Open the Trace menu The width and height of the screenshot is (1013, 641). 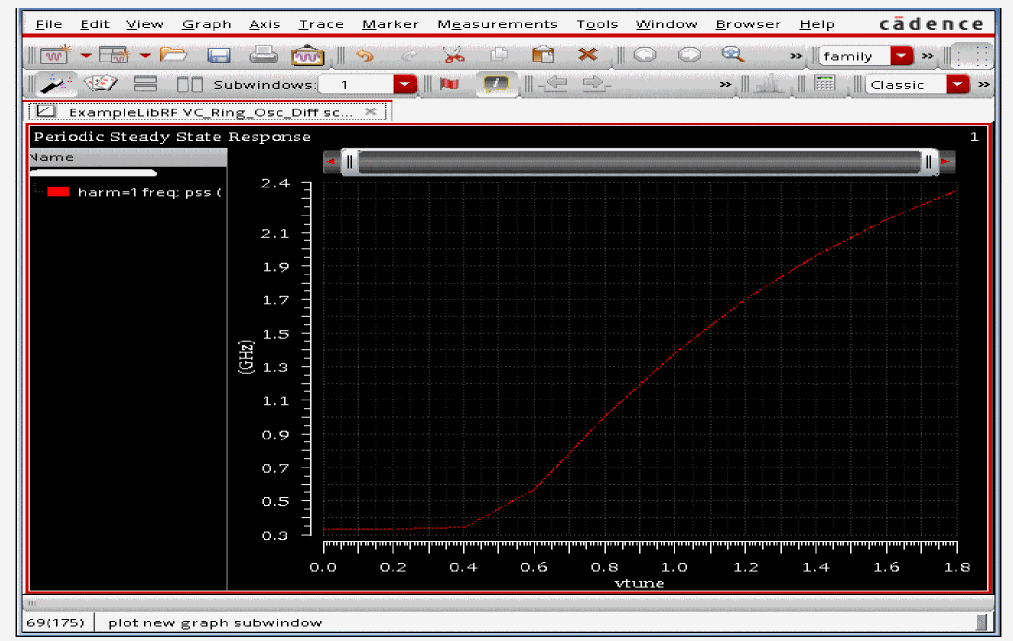click(321, 24)
